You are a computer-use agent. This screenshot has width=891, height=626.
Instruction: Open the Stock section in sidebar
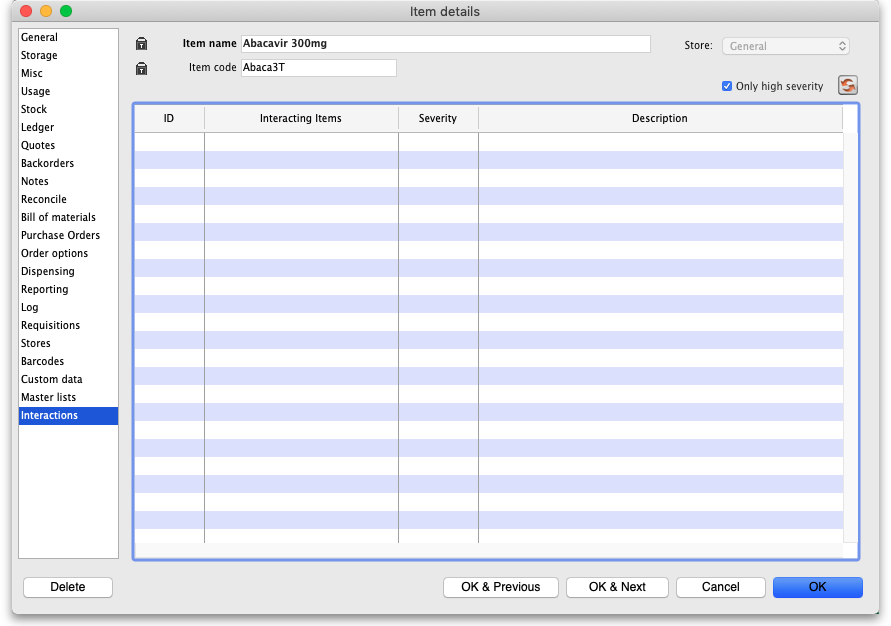pyautogui.click(x=34, y=109)
